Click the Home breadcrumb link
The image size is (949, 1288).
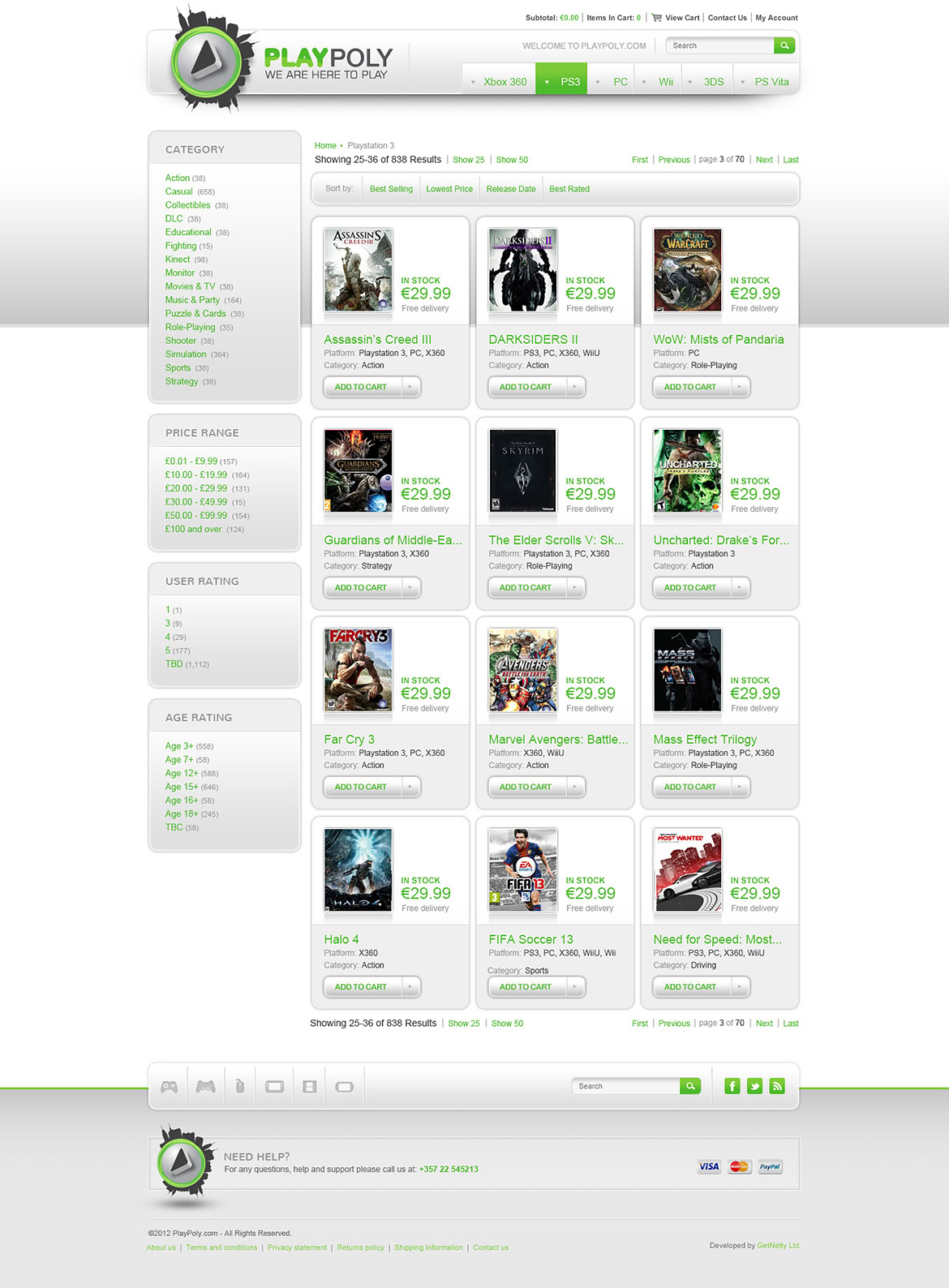[x=325, y=146]
